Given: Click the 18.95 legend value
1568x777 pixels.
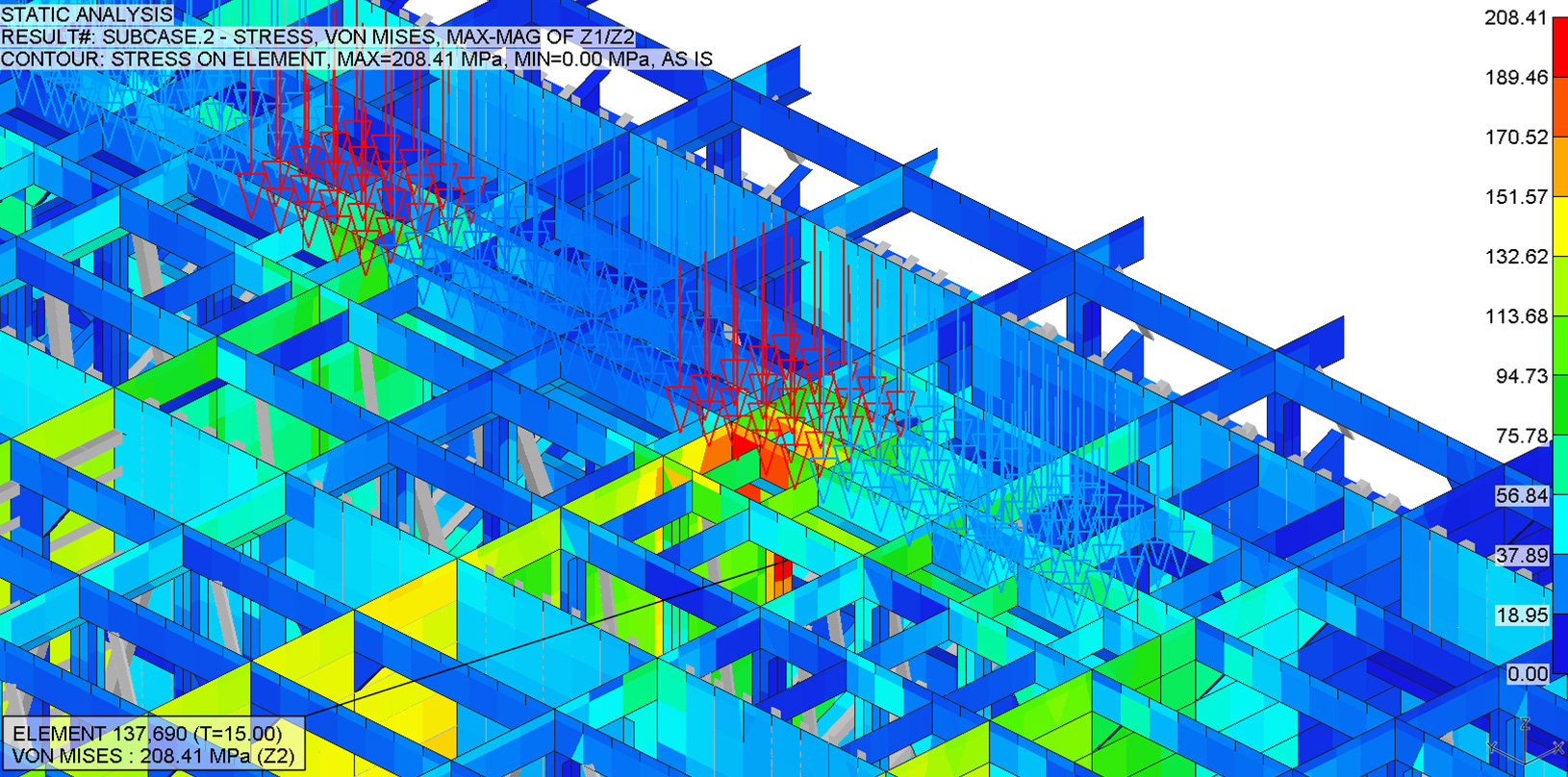Looking at the screenshot, I should [x=1521, y=614].
